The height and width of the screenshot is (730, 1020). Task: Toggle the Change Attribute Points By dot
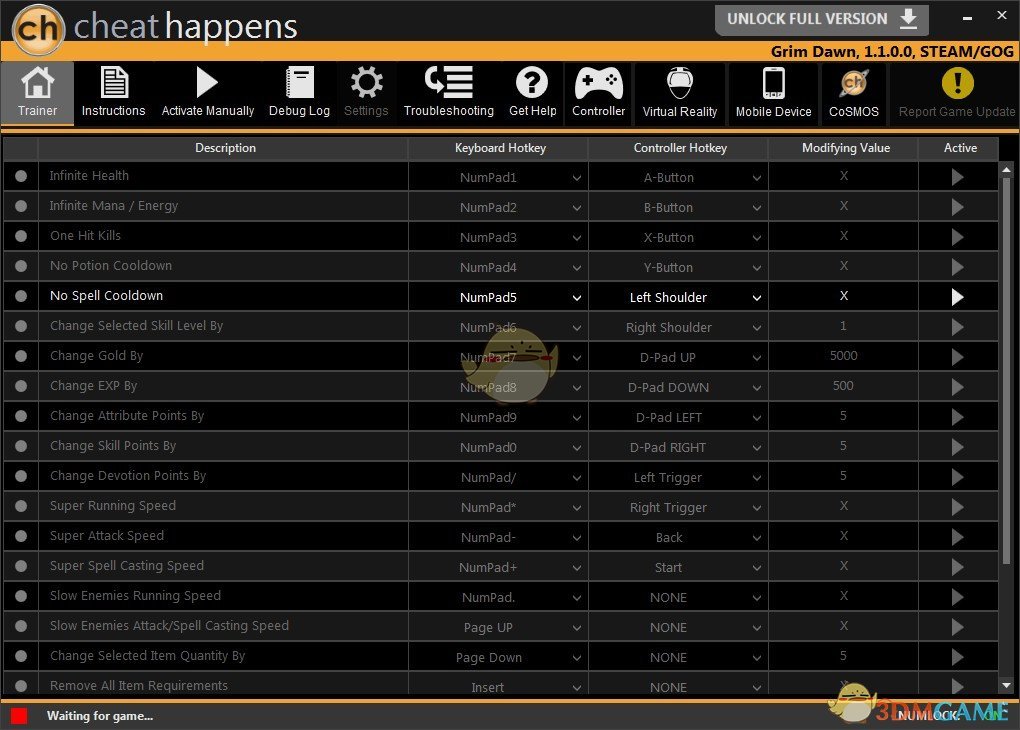(x=21, y=416)
